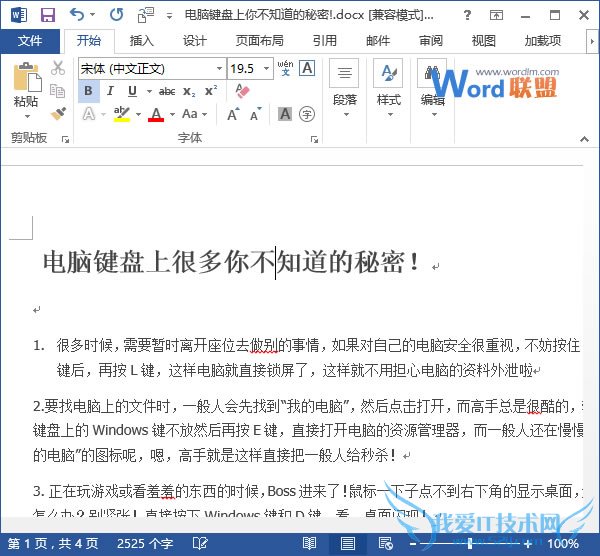Click the enclosed character 字 icon
The image size is (600, 556).
click(307, 114)
